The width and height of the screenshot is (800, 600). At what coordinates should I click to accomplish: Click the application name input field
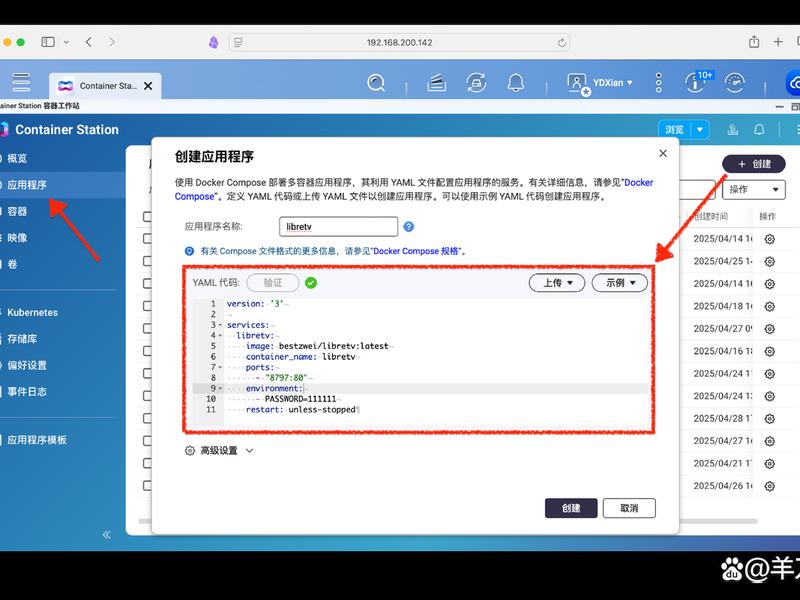(x=338, y=227)
